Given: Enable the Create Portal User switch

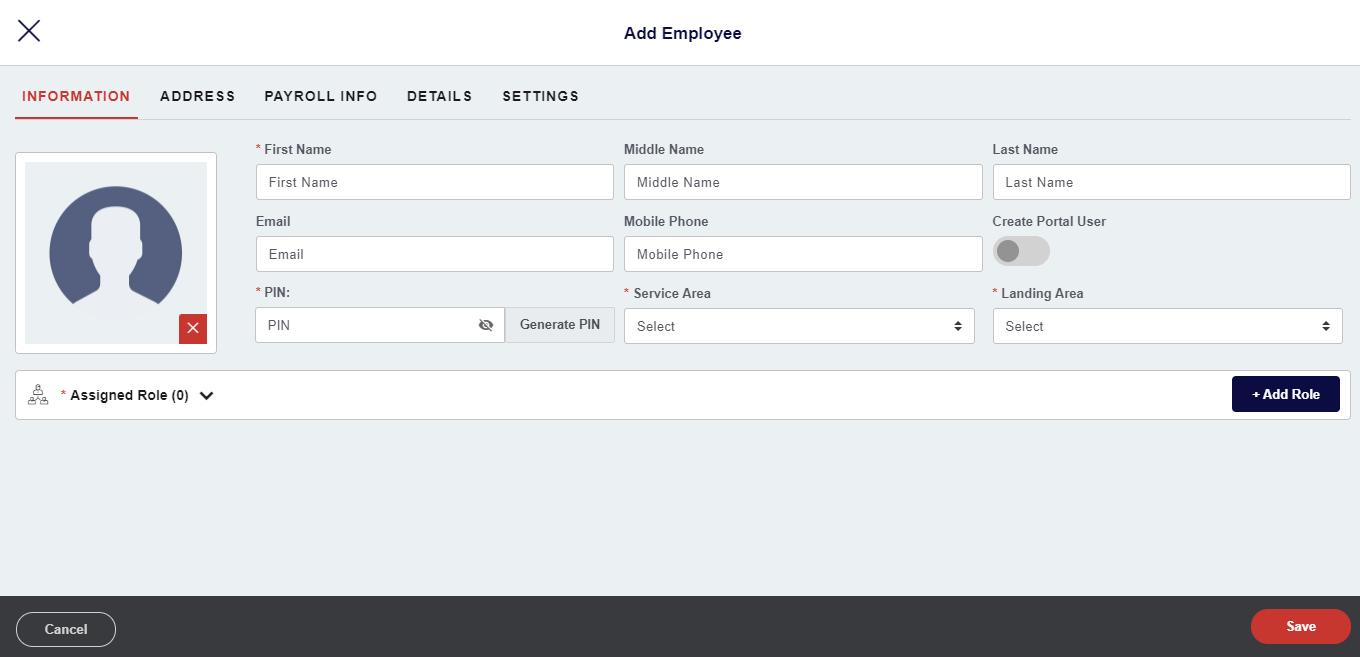Looking at the screenshot, I should 1021,251.
